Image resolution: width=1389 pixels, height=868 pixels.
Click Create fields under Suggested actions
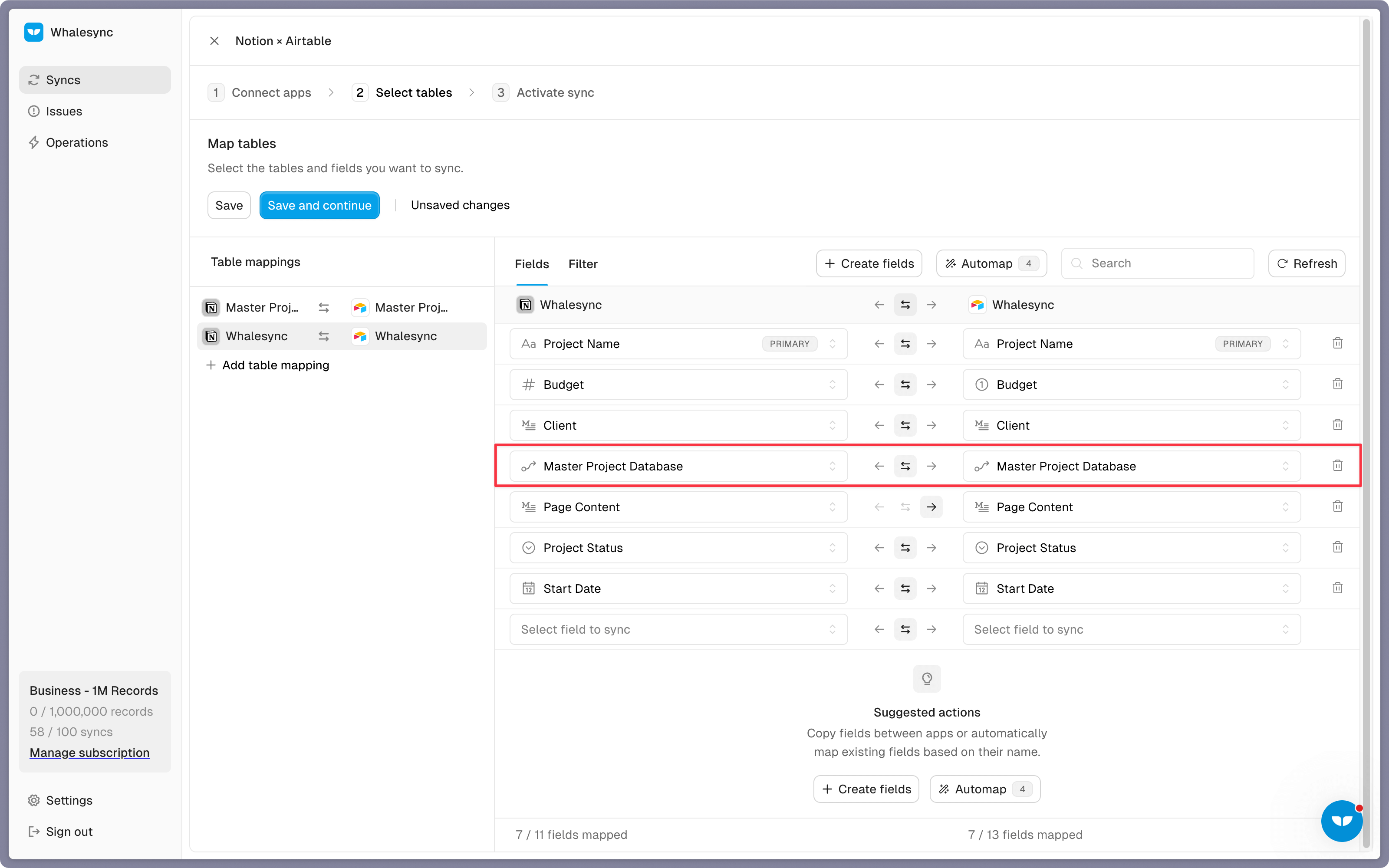click(866, 789)
